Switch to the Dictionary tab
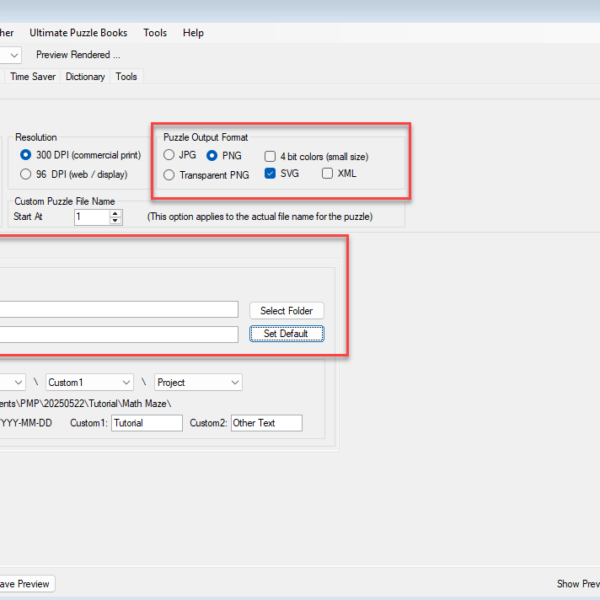The image size is (600, 600). pos(85,77)
